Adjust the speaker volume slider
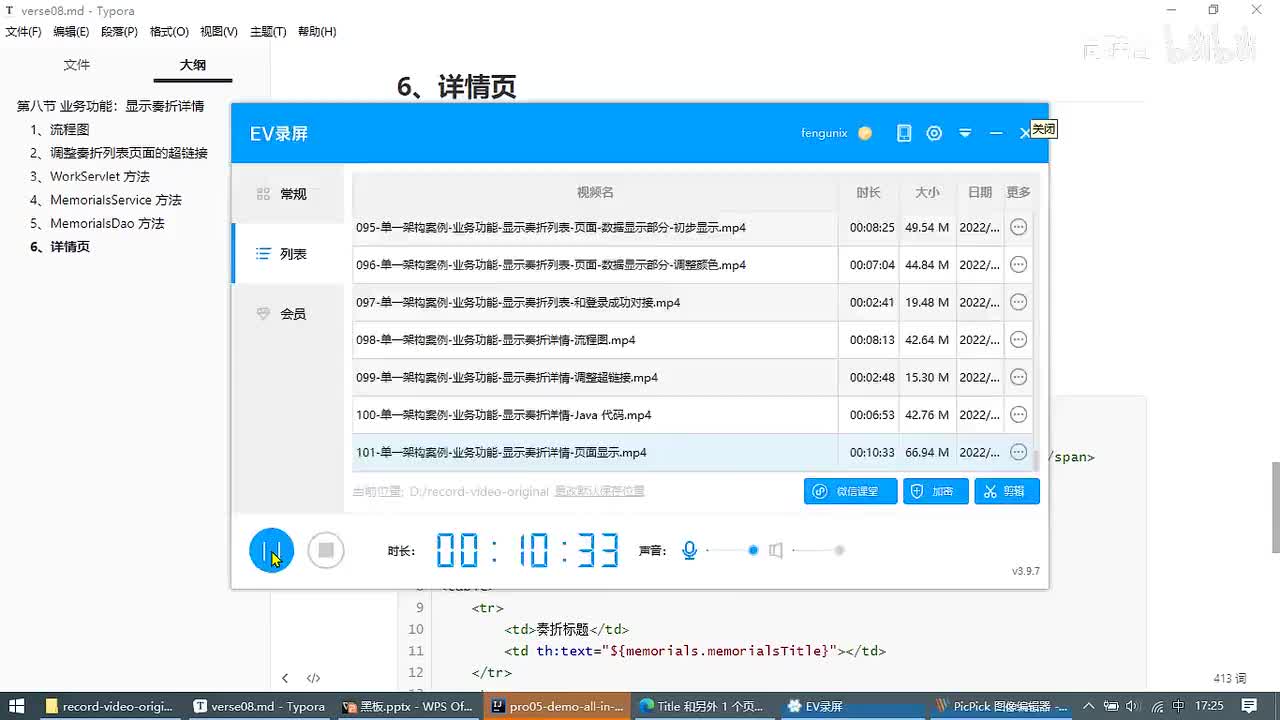The width and height of the screenshot is (1280, 720). [818, 550]
